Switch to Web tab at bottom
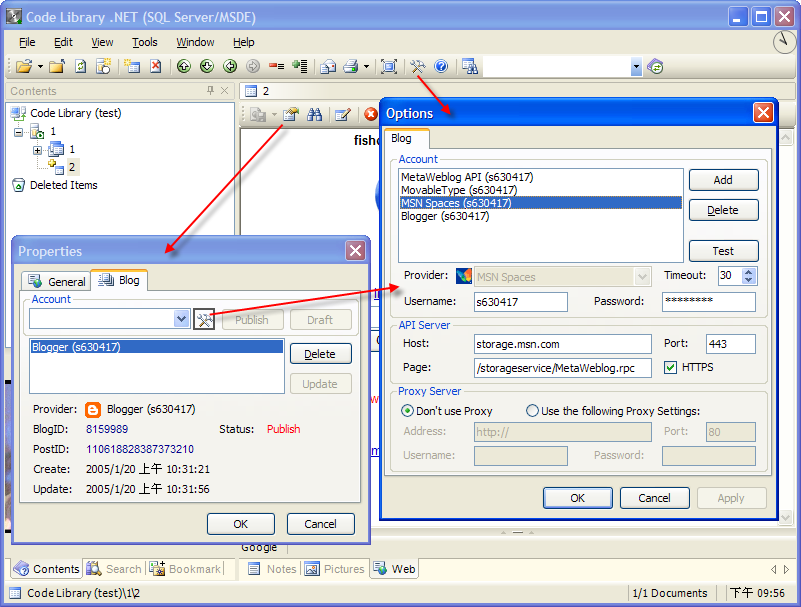This screenshot has width=801, height=607. pos(395,569)
